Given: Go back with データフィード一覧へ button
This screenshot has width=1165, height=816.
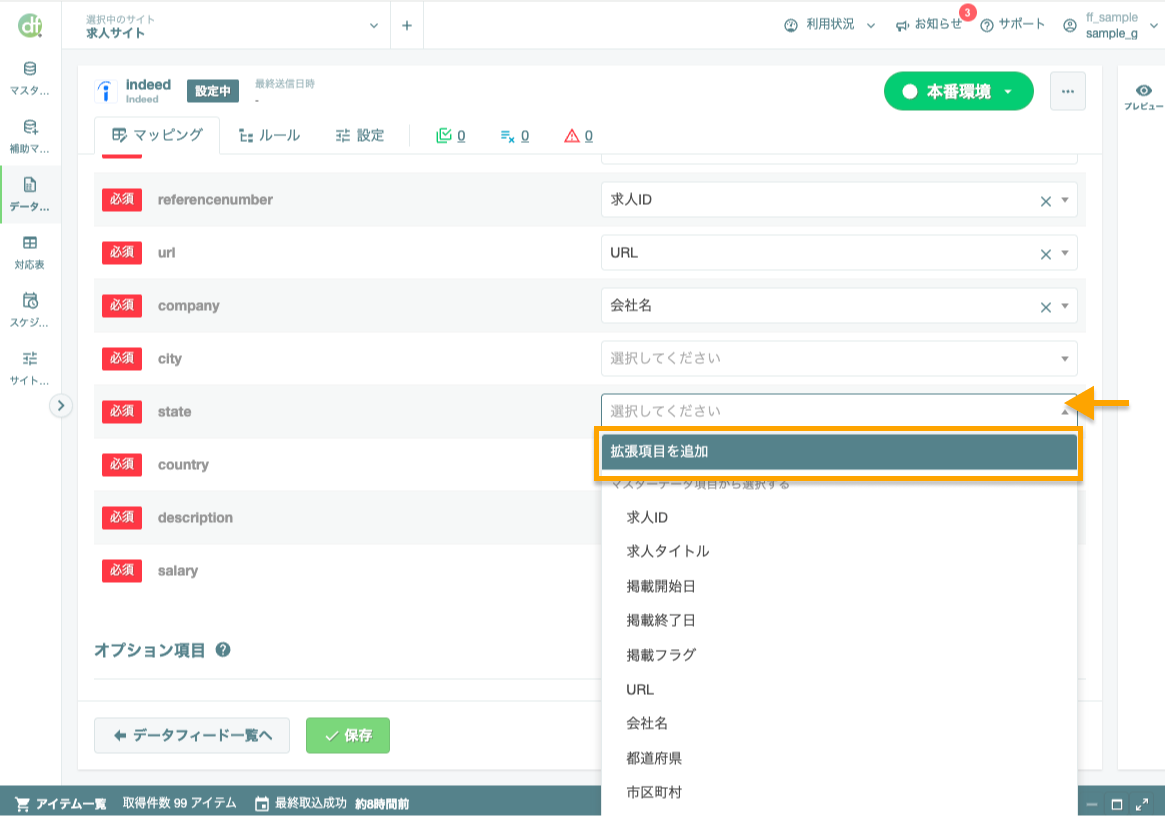Looking at the screenshot, I should 192,735.
